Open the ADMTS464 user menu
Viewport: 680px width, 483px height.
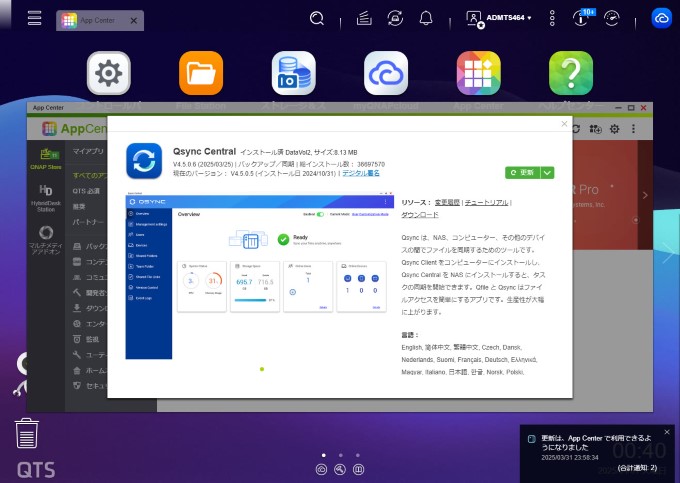pyautogui.click(x=498, y=19)
